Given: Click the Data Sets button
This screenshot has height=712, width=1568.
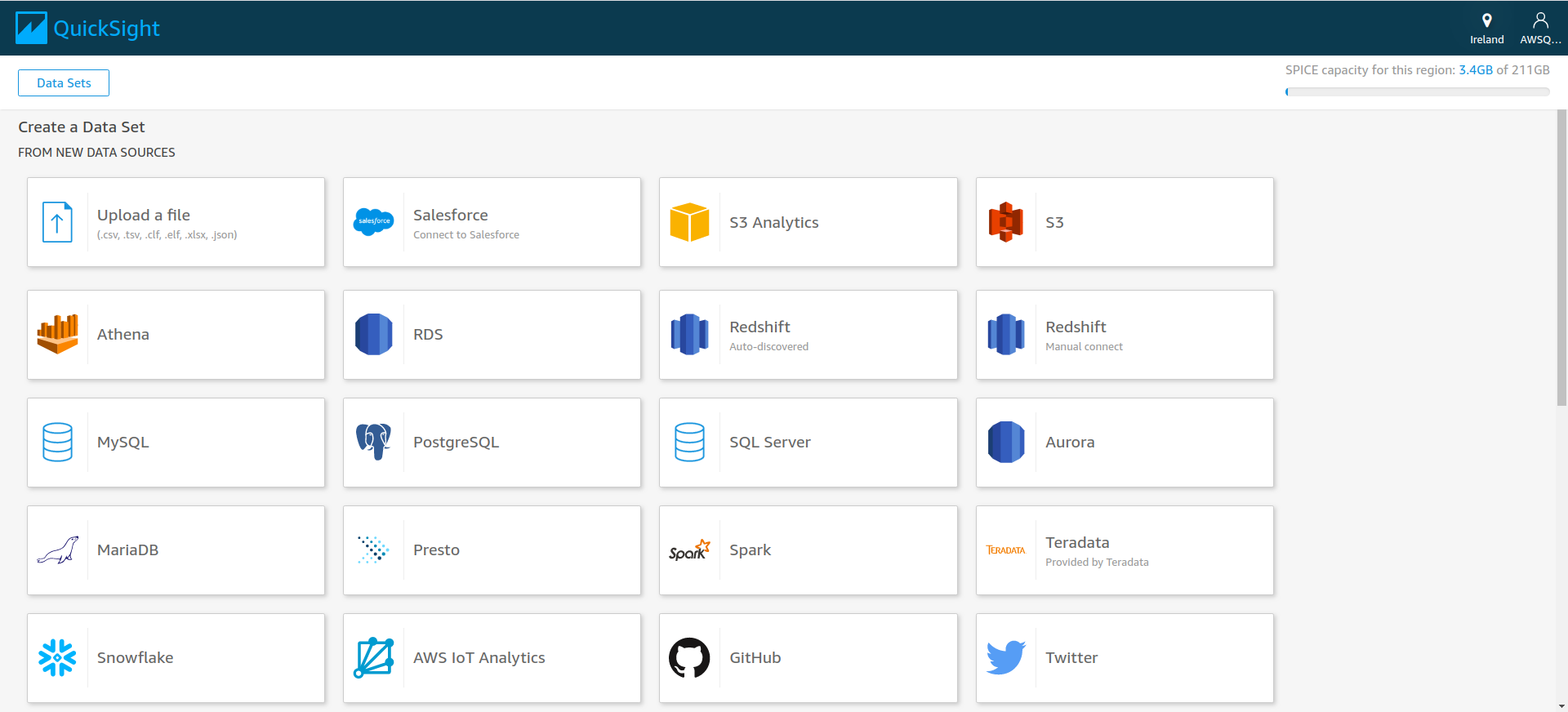Looking at the screenshot, I should [x=64, y=82].
